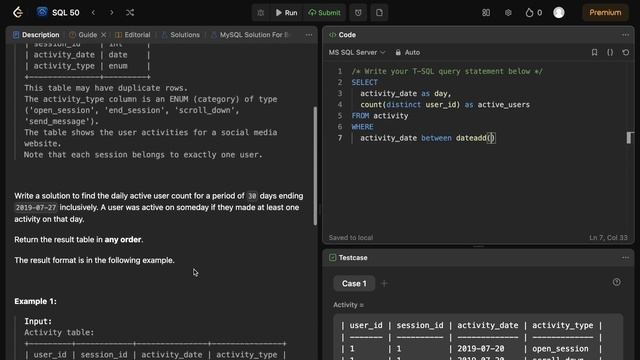Select the Case 1 testcase
640x360 pixels.
point(354,284)
